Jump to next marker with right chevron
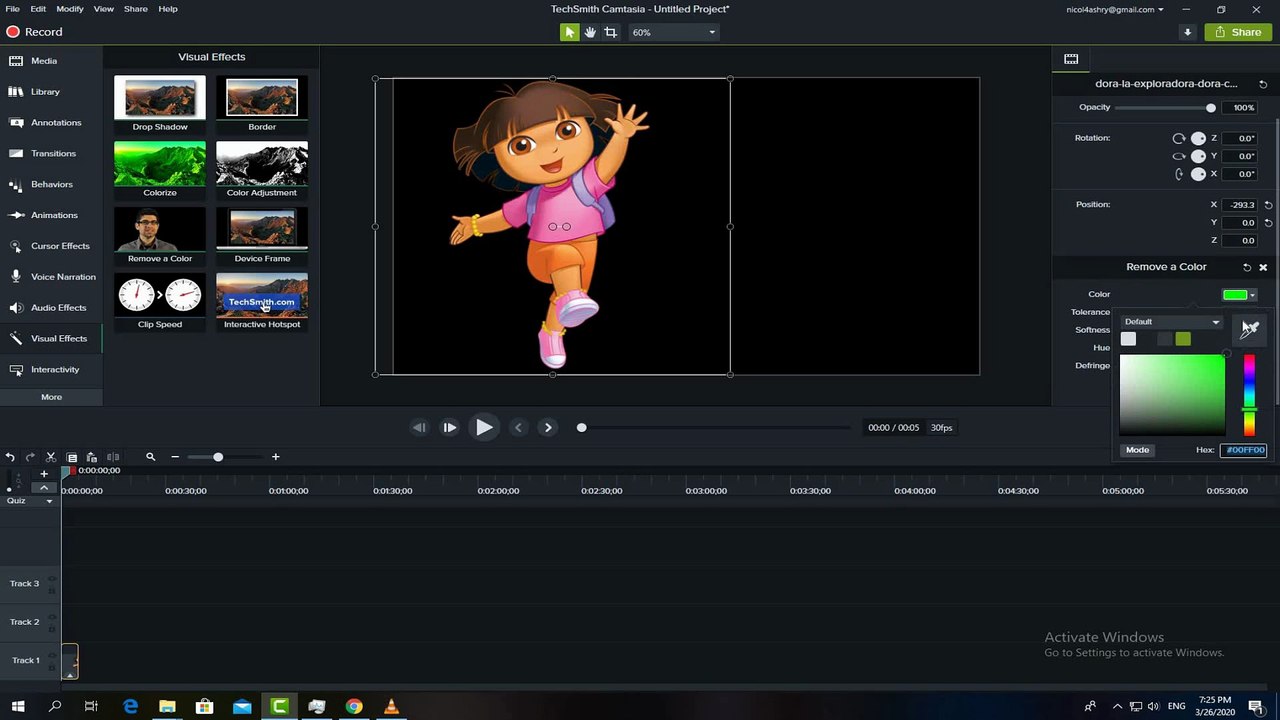 click(x=548, y=427)
